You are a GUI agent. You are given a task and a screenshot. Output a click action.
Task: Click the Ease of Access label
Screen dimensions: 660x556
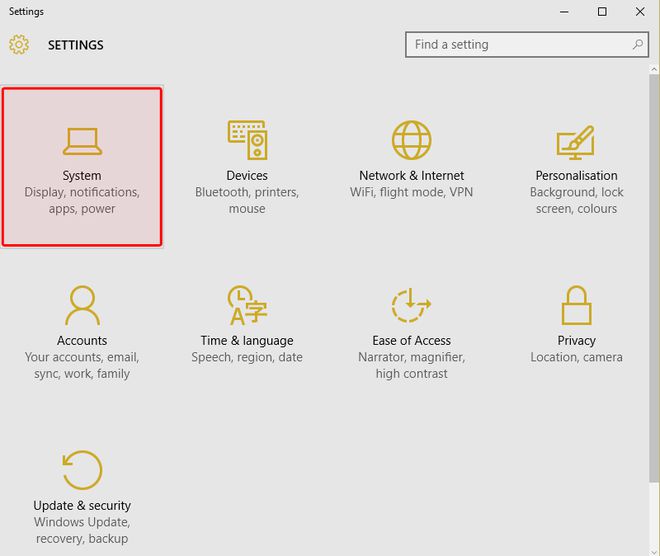coord(412,341)
